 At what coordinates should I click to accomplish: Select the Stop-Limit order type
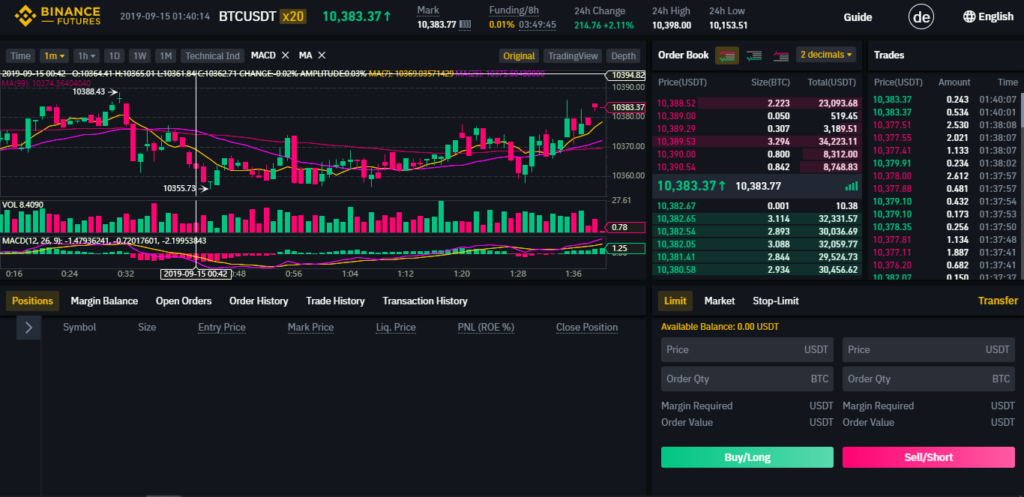pos(776,301)
